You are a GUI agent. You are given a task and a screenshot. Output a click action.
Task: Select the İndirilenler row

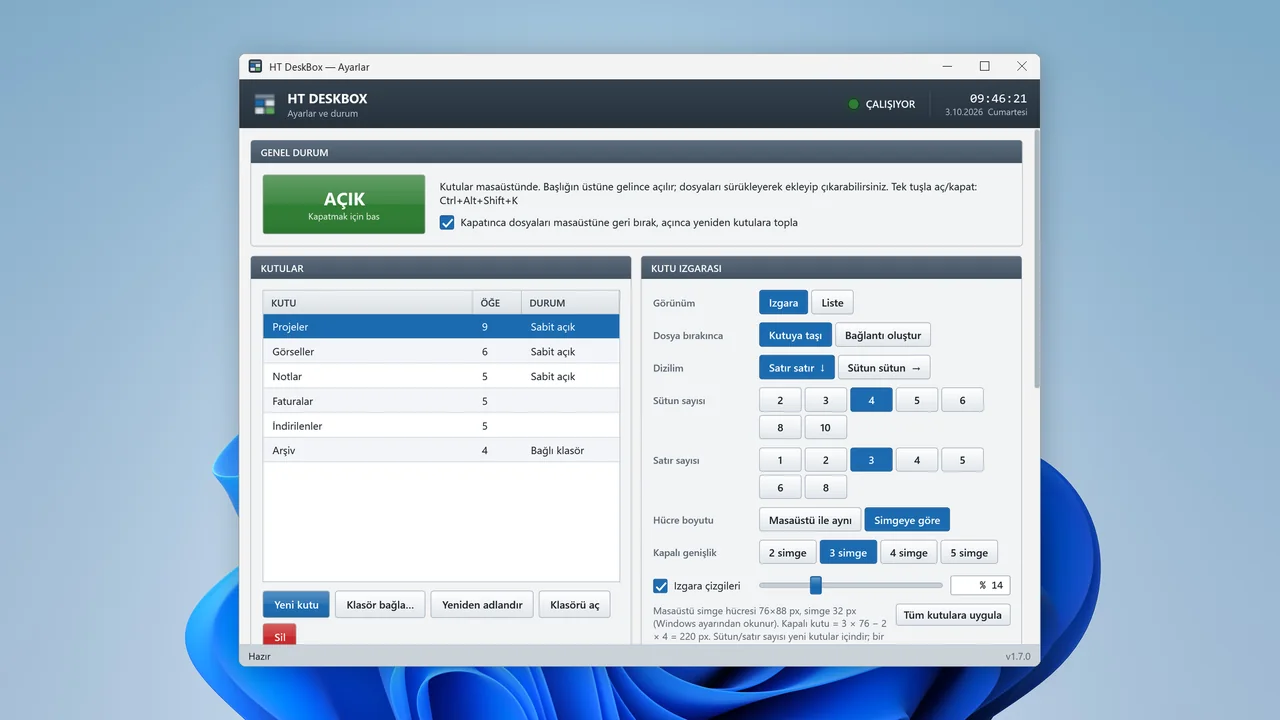(x=441, y=426)
